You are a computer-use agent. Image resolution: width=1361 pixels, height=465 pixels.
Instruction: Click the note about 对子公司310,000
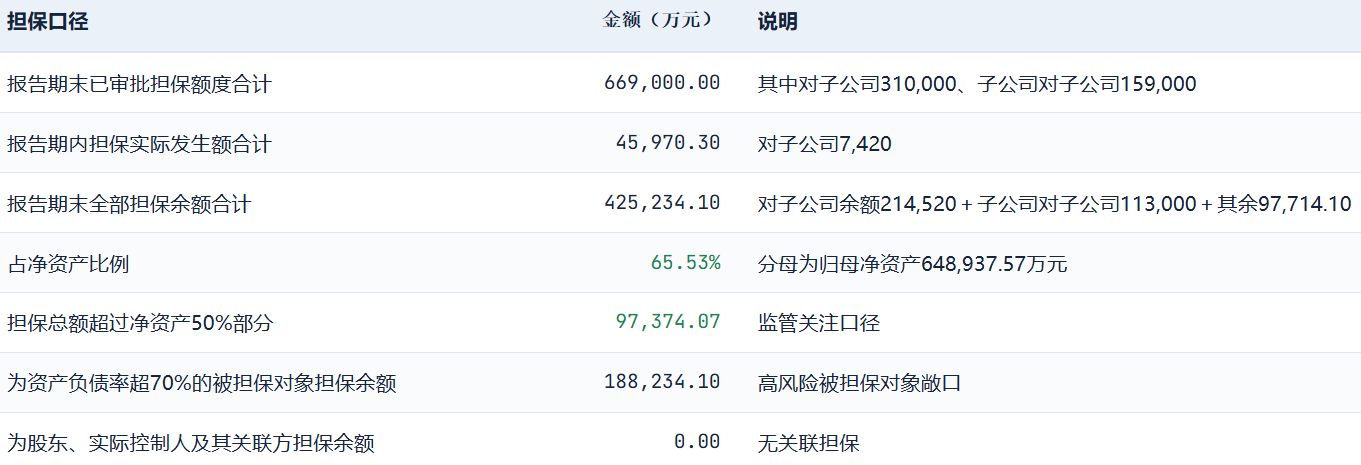coord(977,84)
